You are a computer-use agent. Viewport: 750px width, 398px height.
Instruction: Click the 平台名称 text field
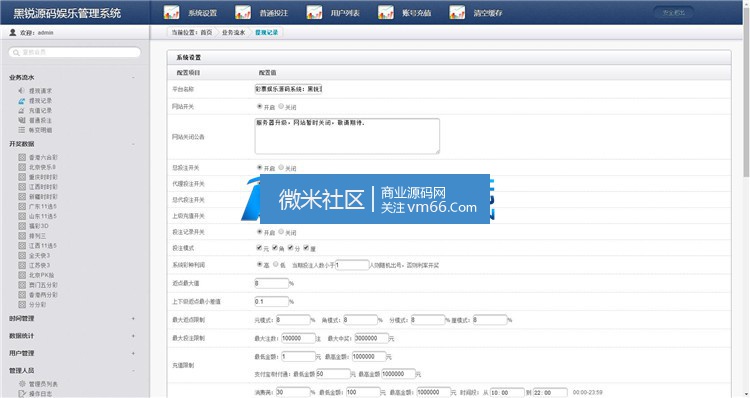288,88
